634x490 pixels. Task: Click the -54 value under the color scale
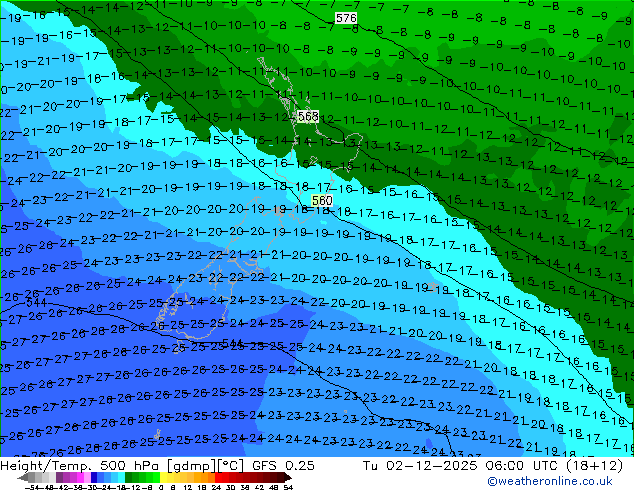pos(32,488)
